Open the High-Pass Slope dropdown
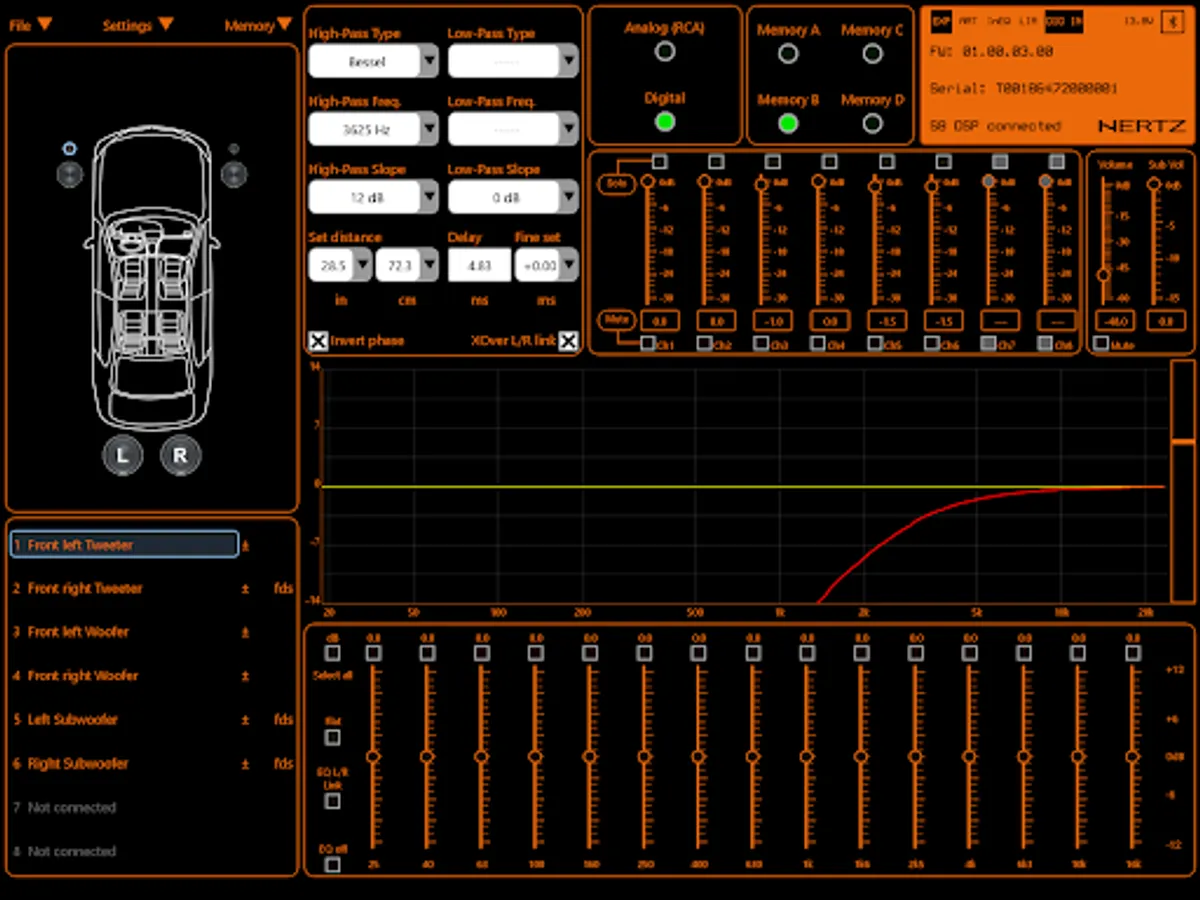The height and width of the screenshot is (900, 1200). tap(373, 197)
